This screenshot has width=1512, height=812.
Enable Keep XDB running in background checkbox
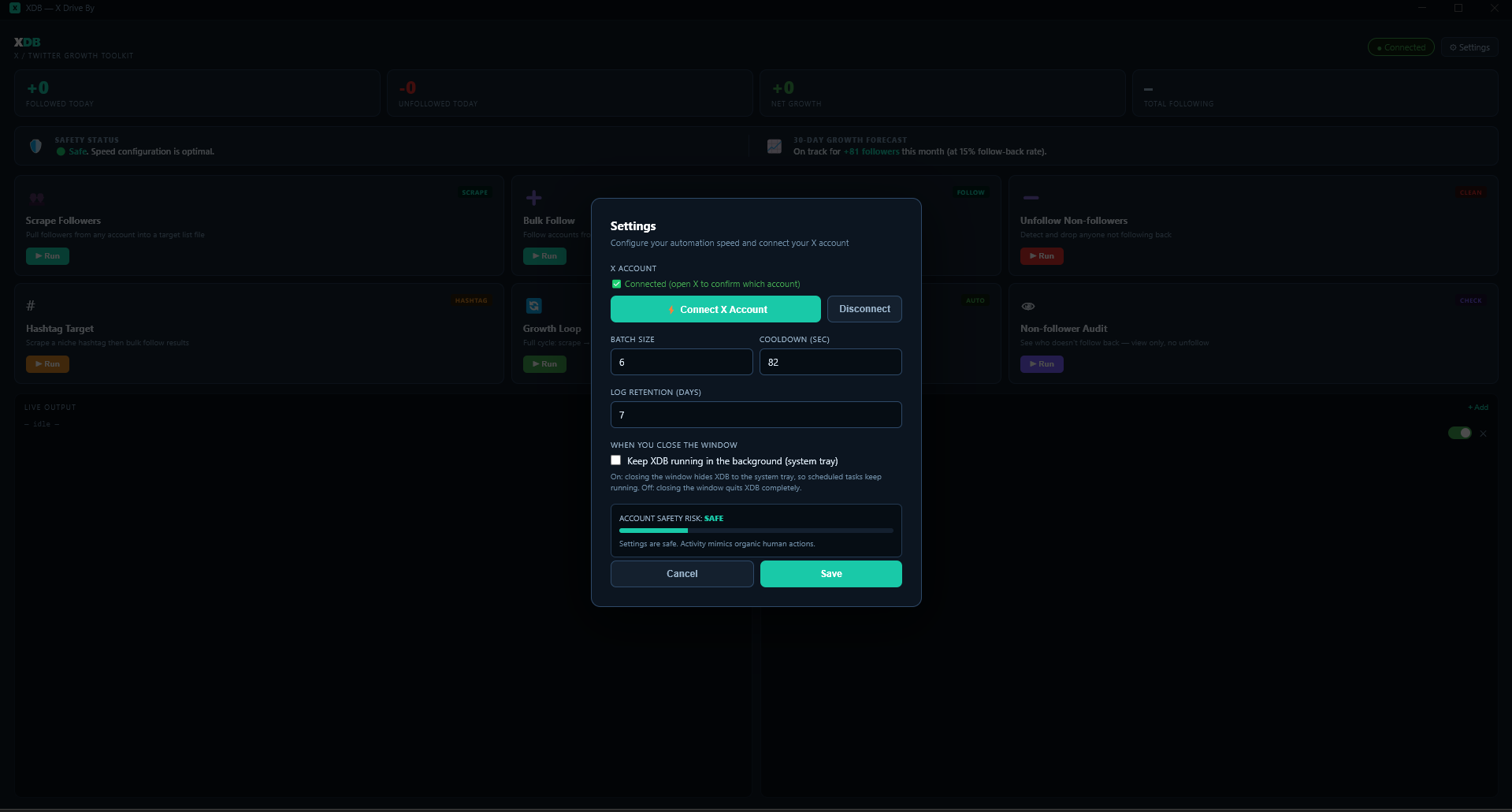click(x=616, y=460)
